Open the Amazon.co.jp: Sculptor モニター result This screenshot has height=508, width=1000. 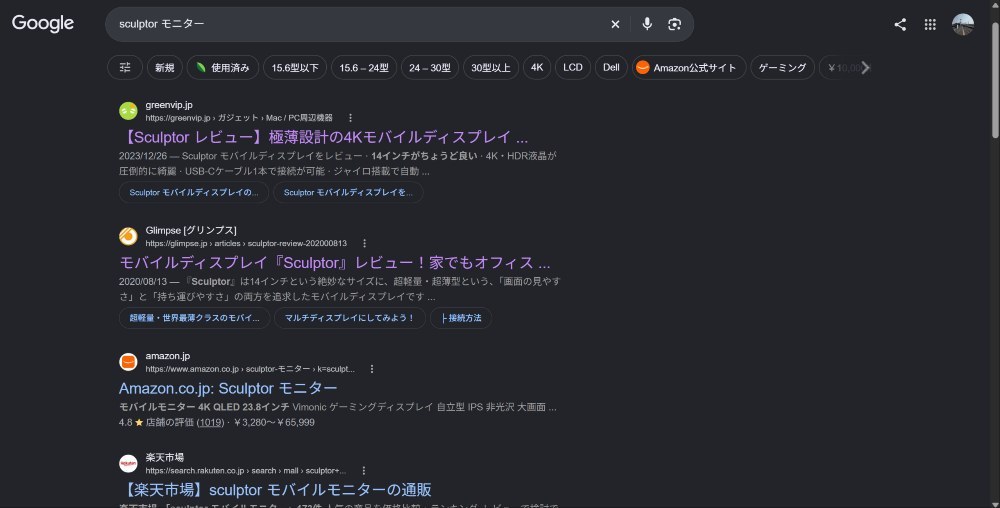228,388
